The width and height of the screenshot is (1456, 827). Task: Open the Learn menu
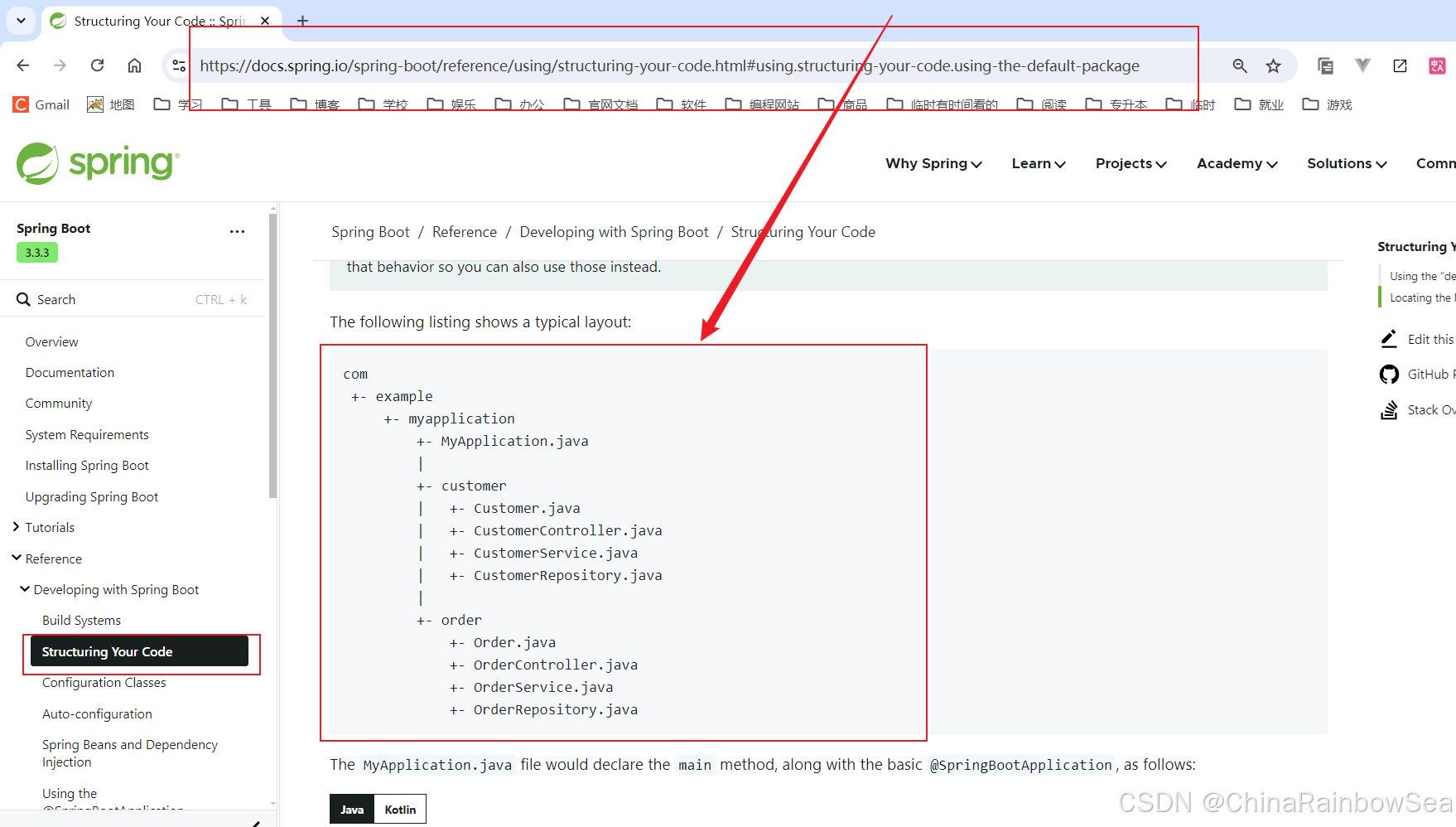pyautogui.click(x=1038, y=163)
